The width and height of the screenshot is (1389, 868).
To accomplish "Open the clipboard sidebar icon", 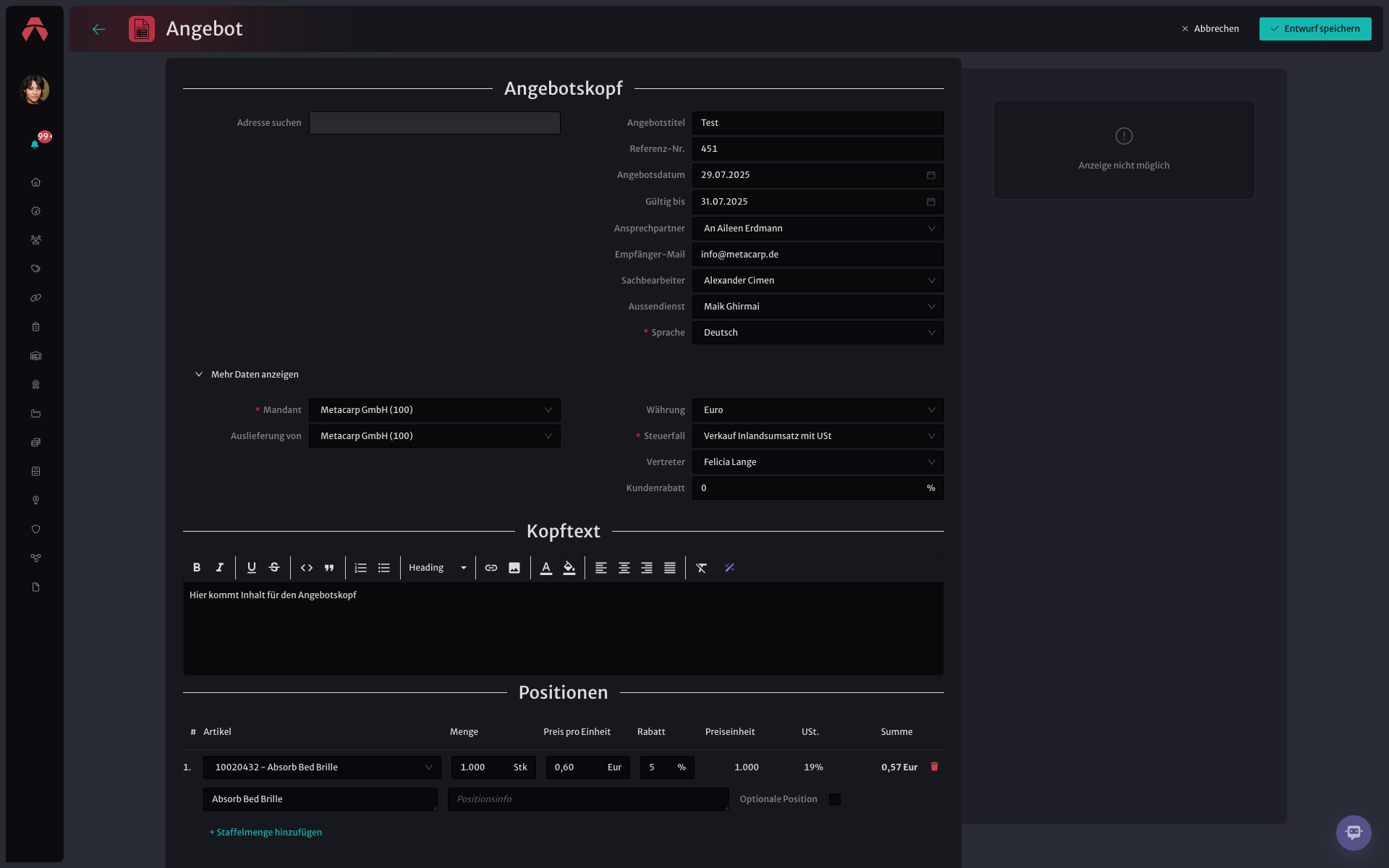I will [35, 327].
